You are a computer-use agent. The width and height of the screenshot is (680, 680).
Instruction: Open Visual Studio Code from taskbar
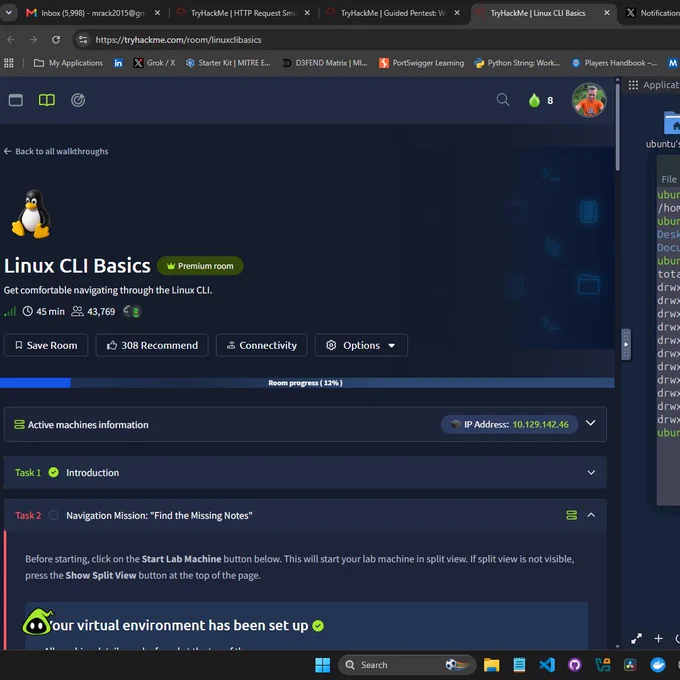tap(547, 665)
